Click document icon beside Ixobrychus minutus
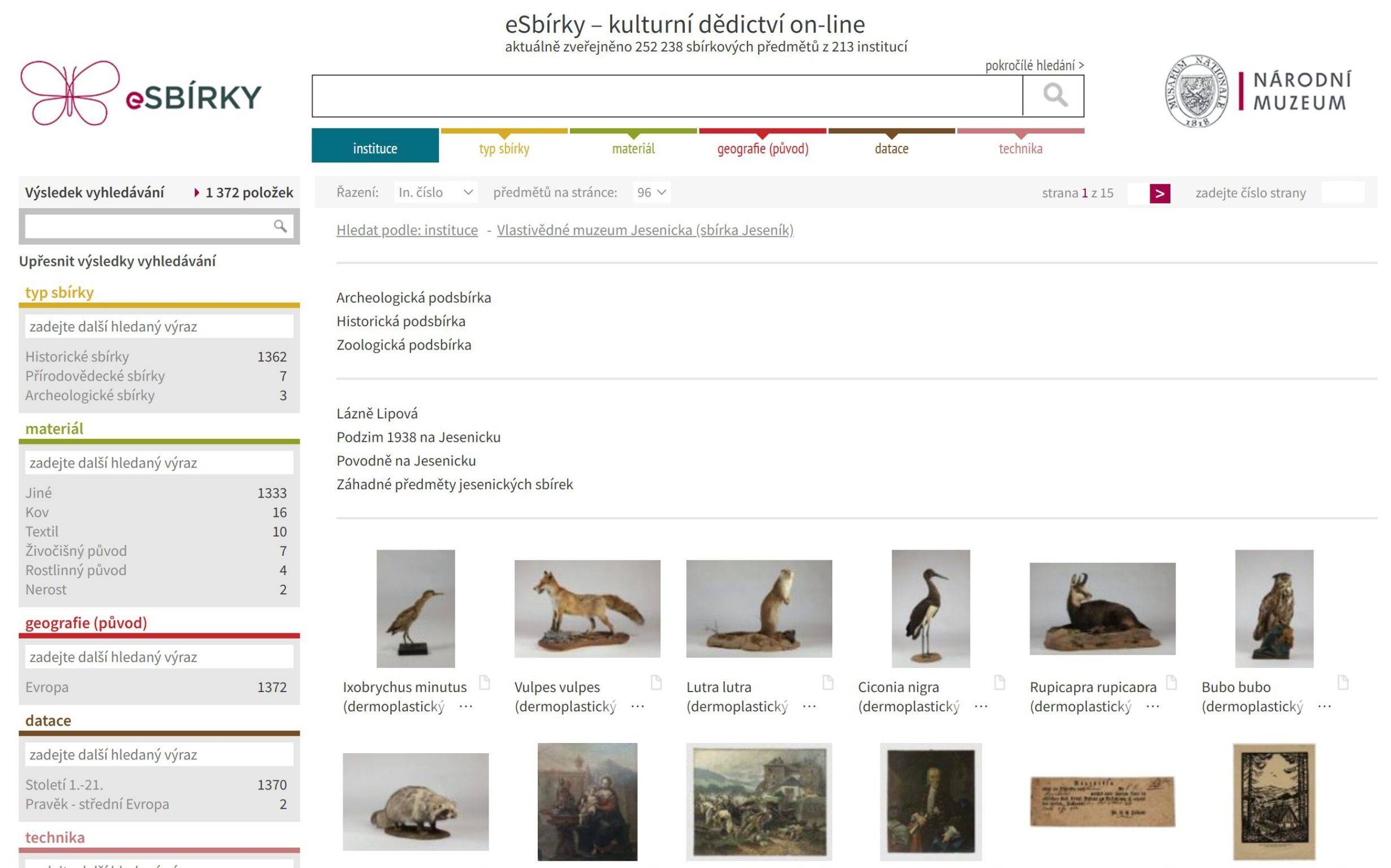The width and height of the screenshot is (1391, 868). click(485, 683)
